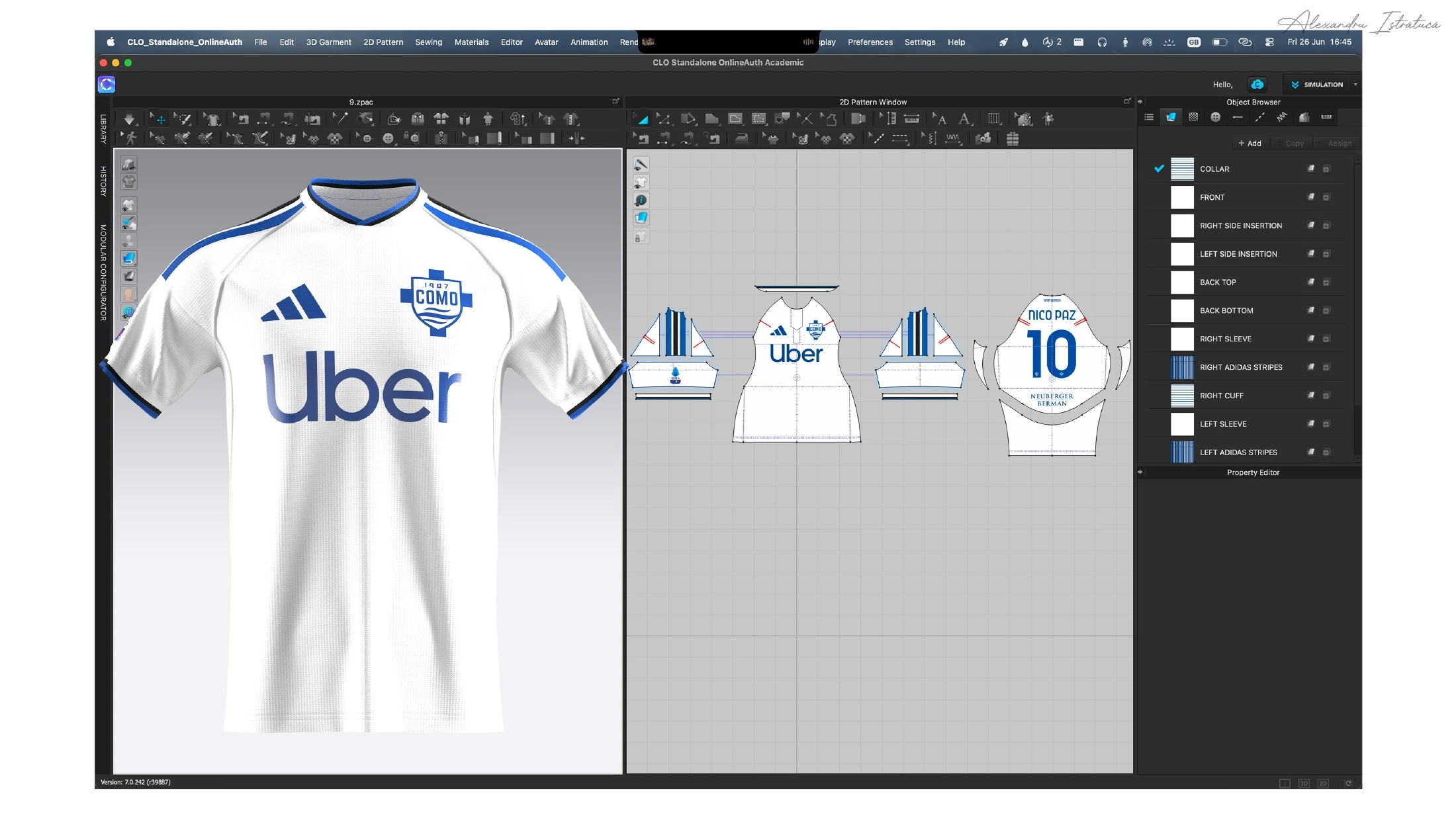1456x819 pixels.
Task: Collapse the Object Browser panel arrow
Action: 1140,102
